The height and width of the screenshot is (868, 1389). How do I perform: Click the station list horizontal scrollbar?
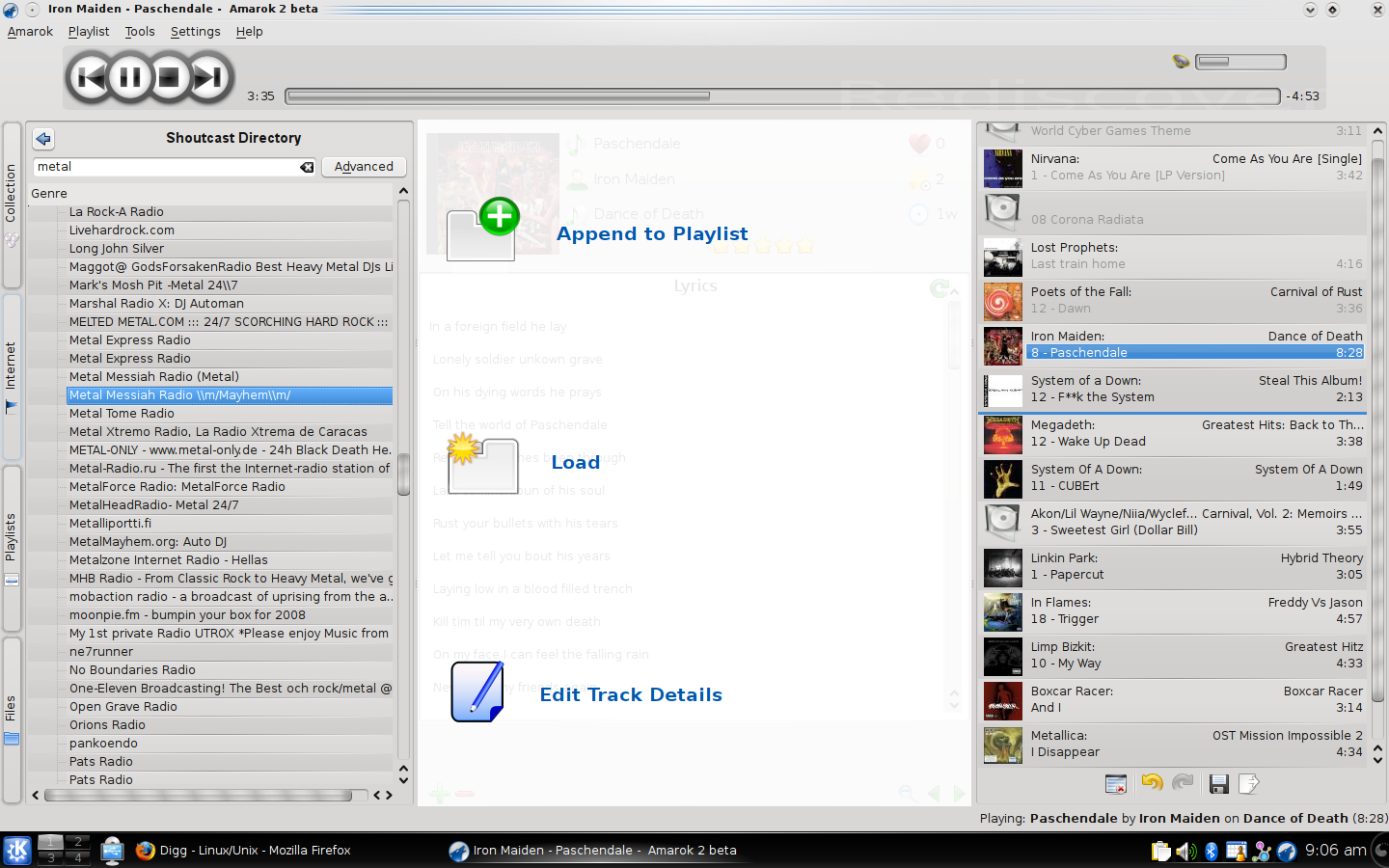tap(198, 796)
